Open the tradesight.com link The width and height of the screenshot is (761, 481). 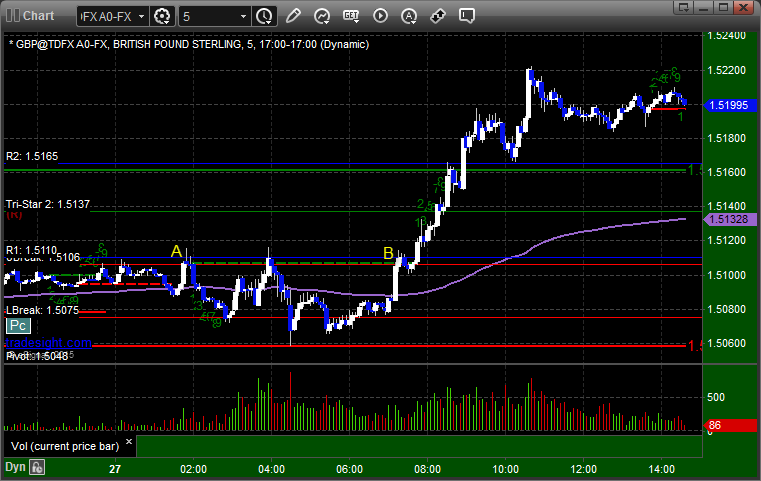48,343
